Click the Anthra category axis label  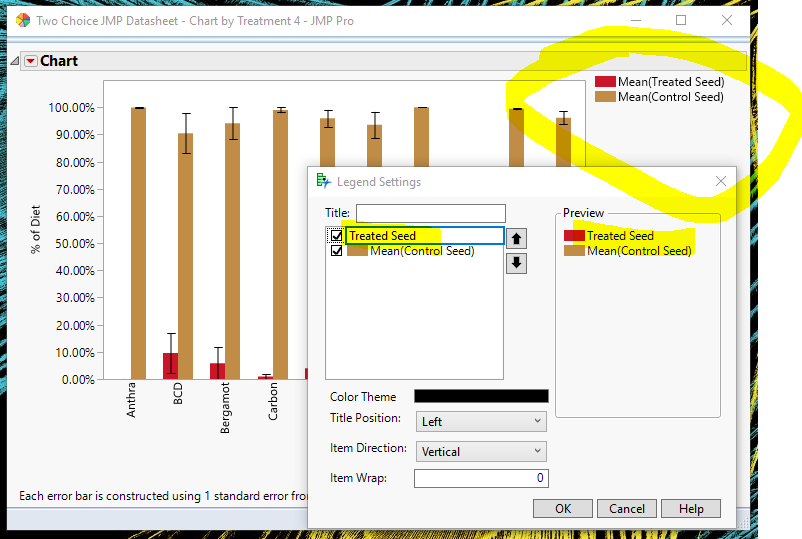(x=131, y=400)
